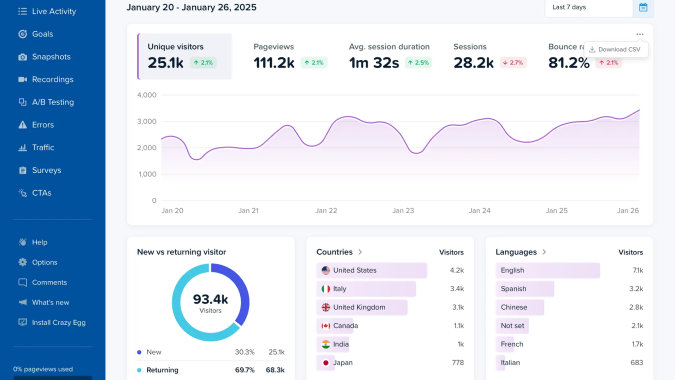Viewport: 675px width, 380px height.
Task: Click the India flag icon
Action: pos(326,344)
